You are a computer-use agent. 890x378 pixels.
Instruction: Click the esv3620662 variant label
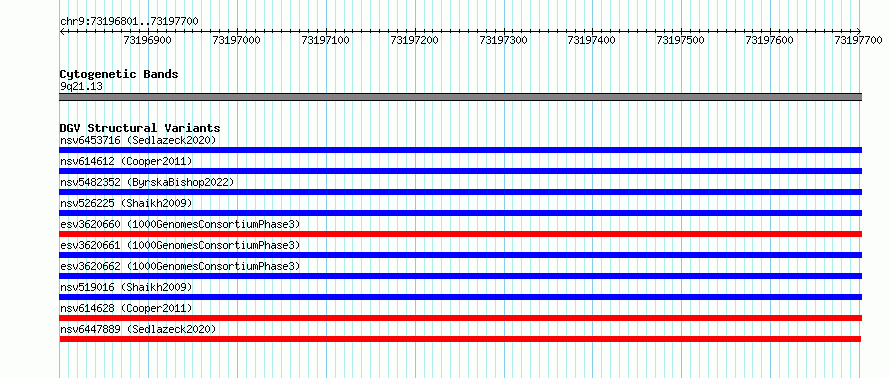pyautogui.click(x=180, y=266)
